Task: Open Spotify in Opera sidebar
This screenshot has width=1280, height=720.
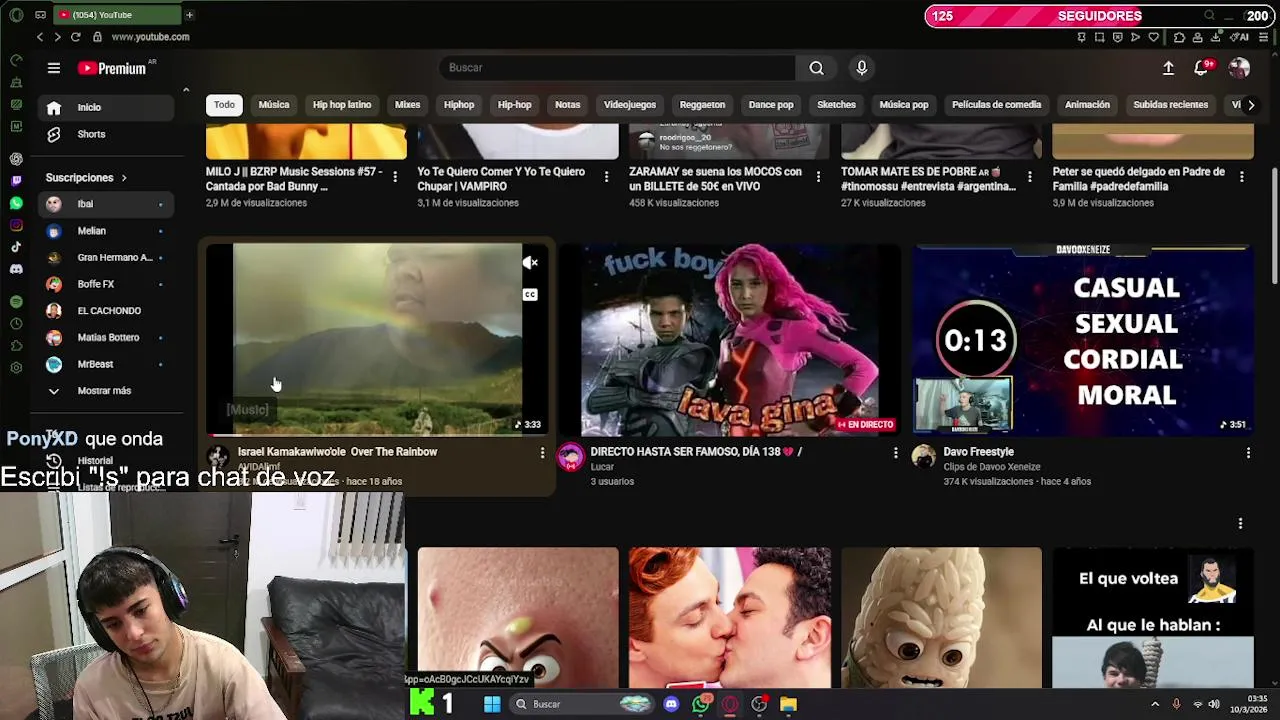Action: pos(16,301)
